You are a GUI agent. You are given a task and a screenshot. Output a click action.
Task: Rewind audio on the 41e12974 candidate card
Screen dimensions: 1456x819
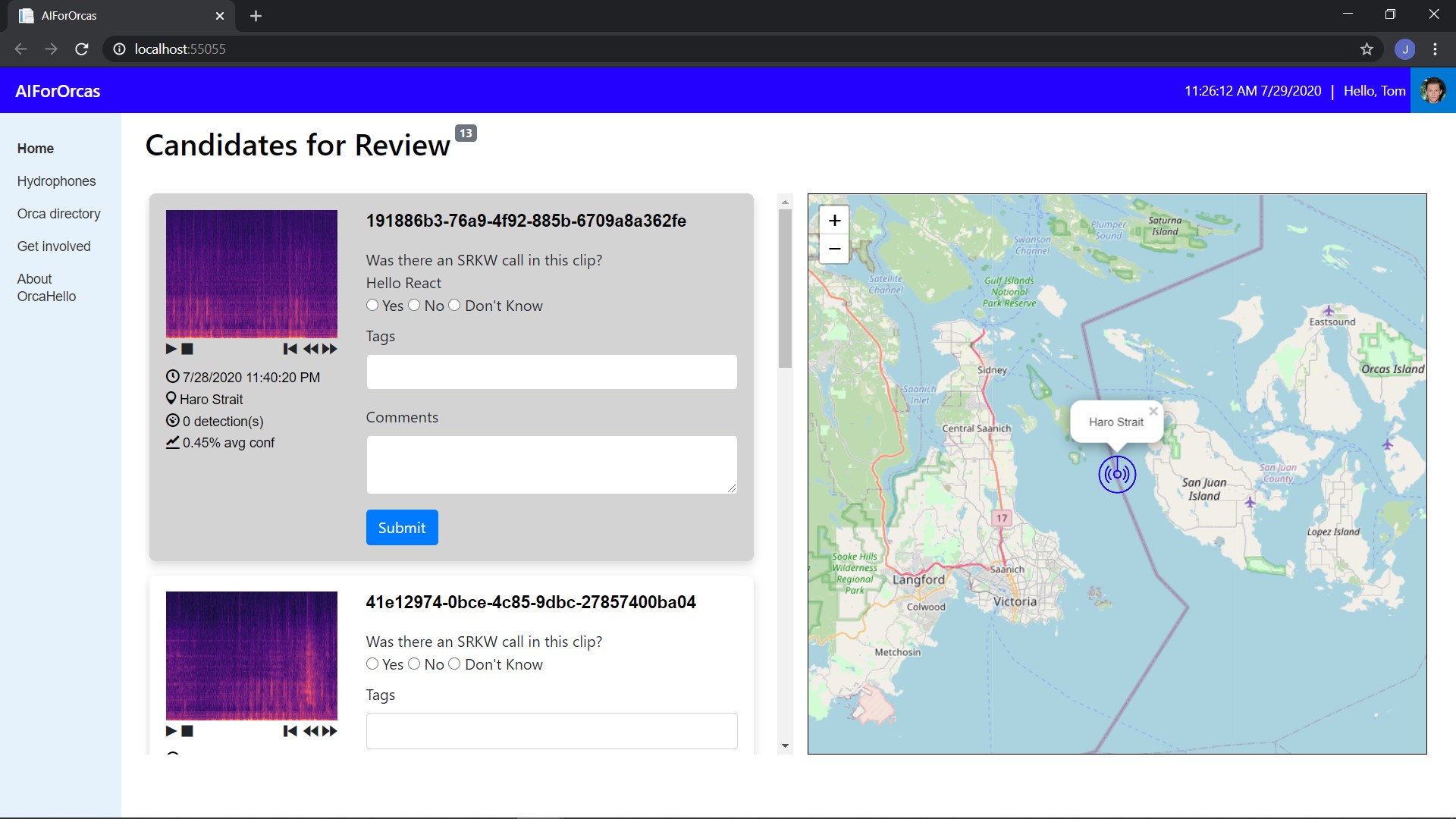[310, 731]
